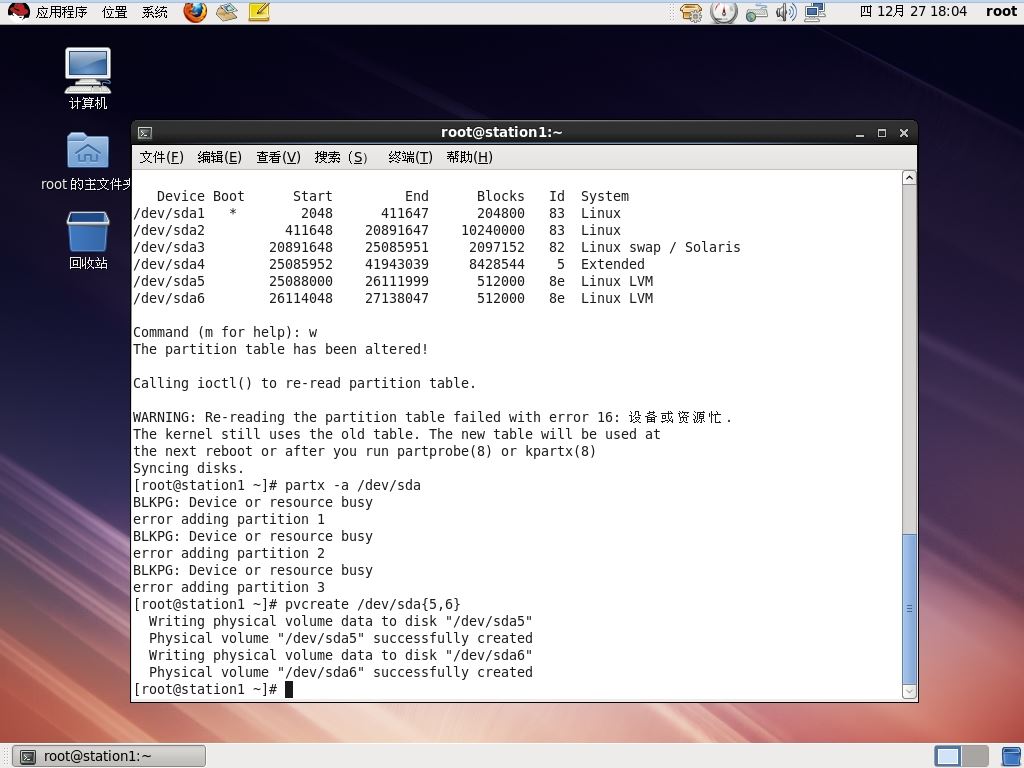Click the terminal vertical scrollbar thumb

pyautogui.click(x=909, y=609)
